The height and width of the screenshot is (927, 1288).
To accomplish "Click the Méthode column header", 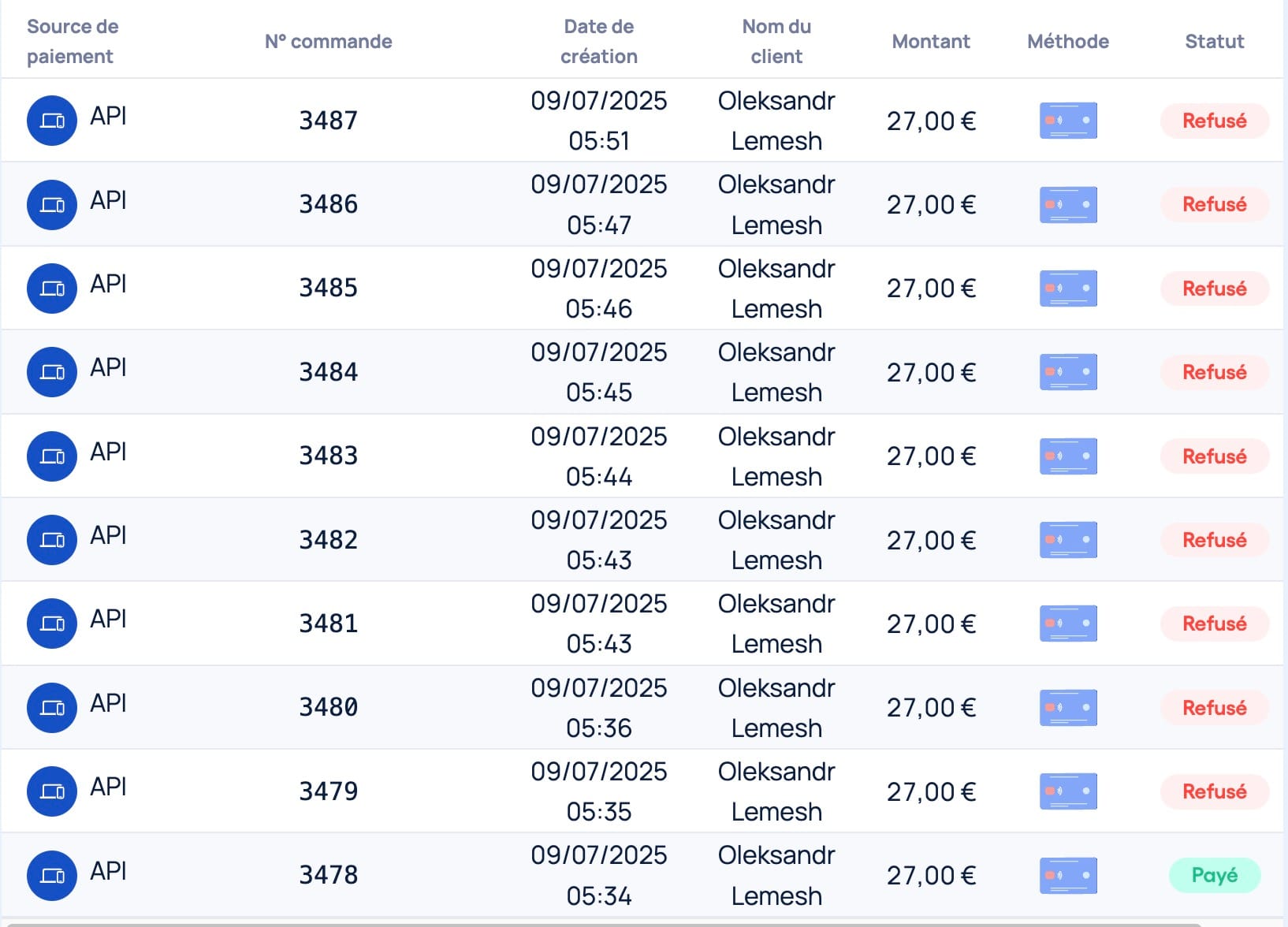I will [x=1068, y=41].
